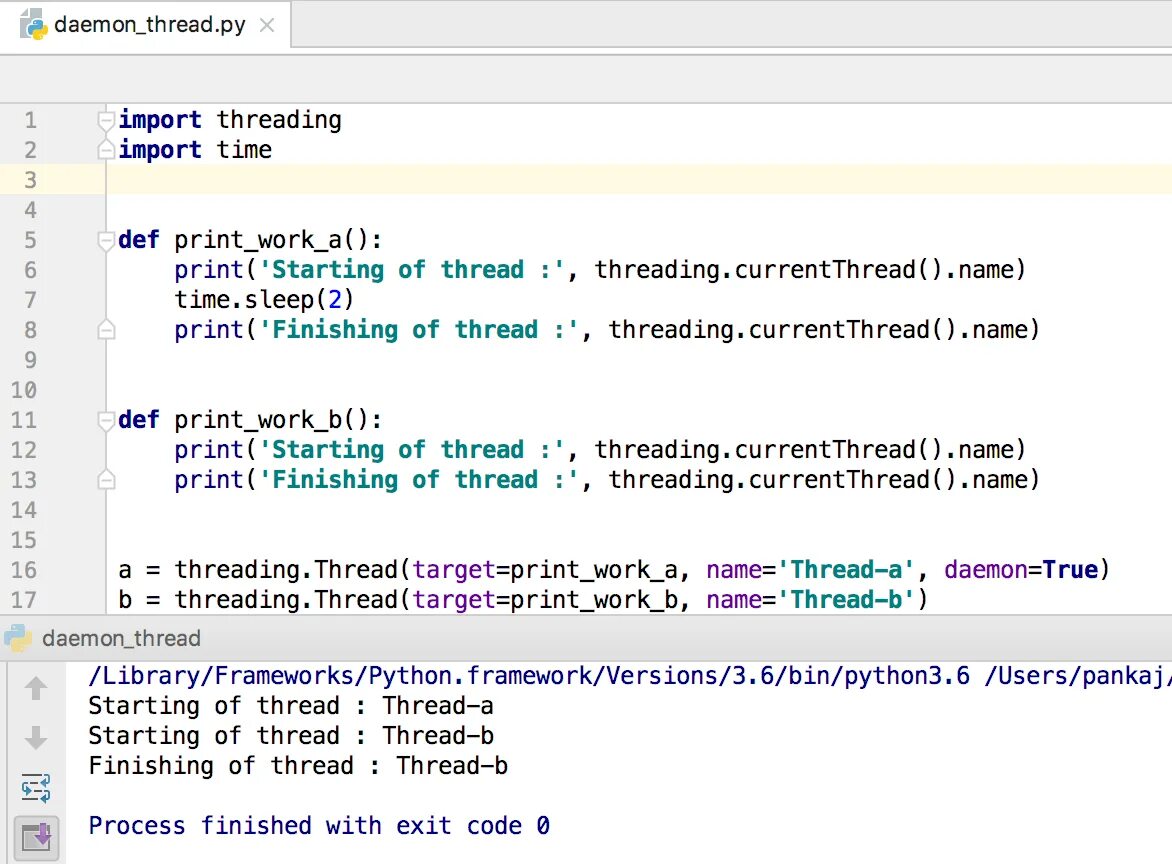Click the Python icon beside daemon_thread run tab
This screenshot has width=1172, height=864.
coord(18,638)
